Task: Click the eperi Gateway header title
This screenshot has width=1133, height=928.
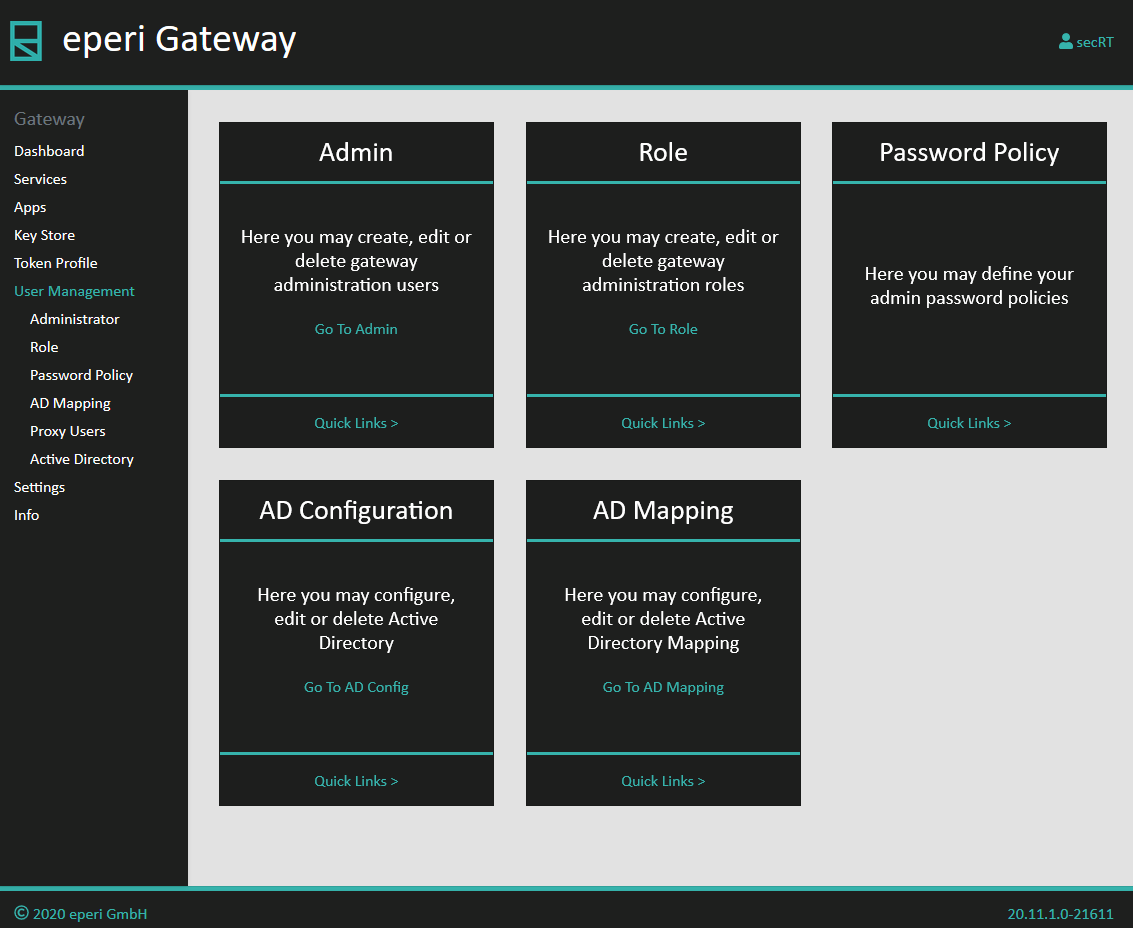Action: coord(179,40)
